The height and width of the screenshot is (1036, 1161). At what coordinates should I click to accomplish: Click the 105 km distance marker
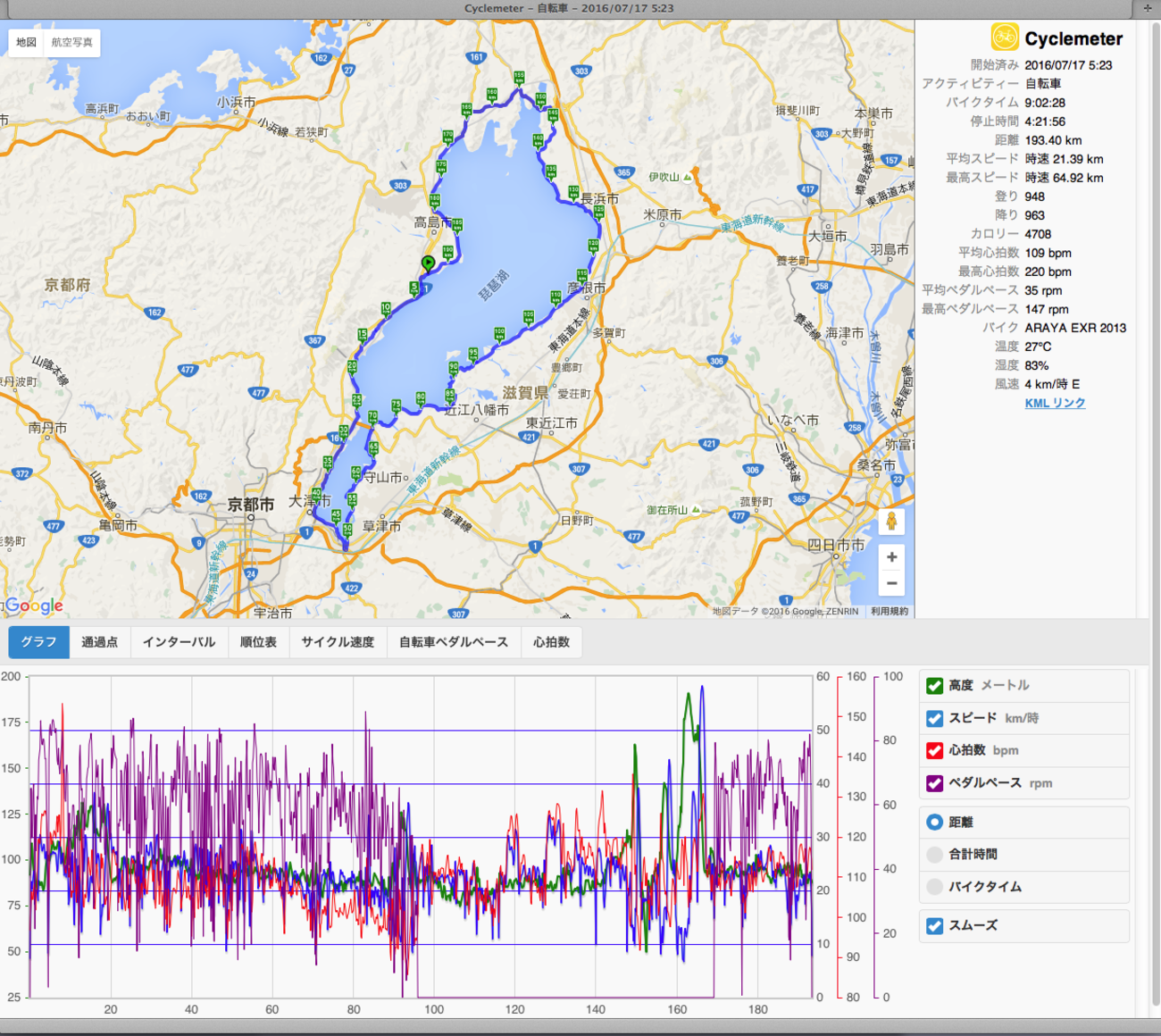(x=529, y=317)
